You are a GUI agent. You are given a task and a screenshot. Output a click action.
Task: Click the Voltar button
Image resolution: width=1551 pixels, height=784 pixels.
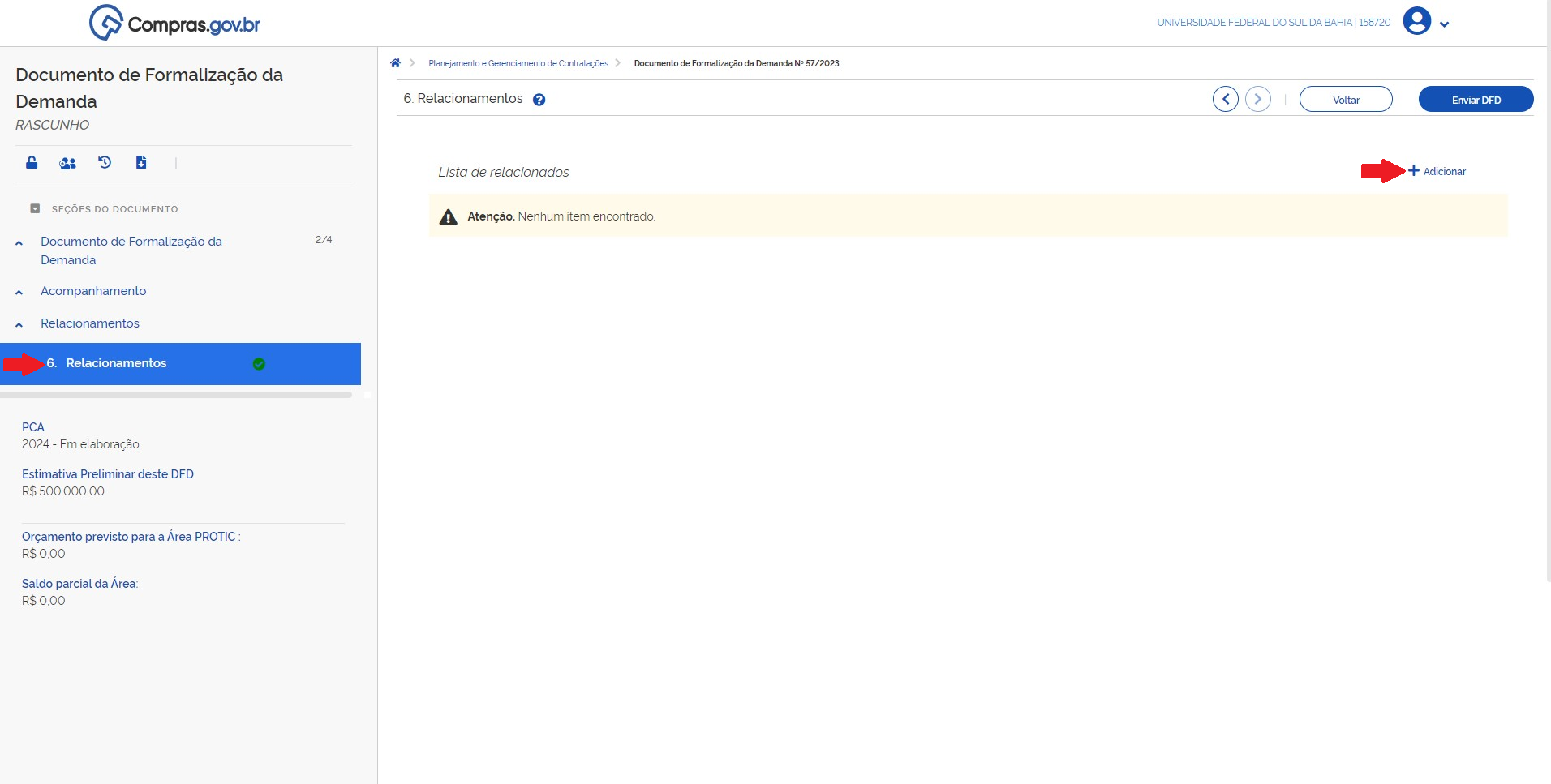[1345, 100]
